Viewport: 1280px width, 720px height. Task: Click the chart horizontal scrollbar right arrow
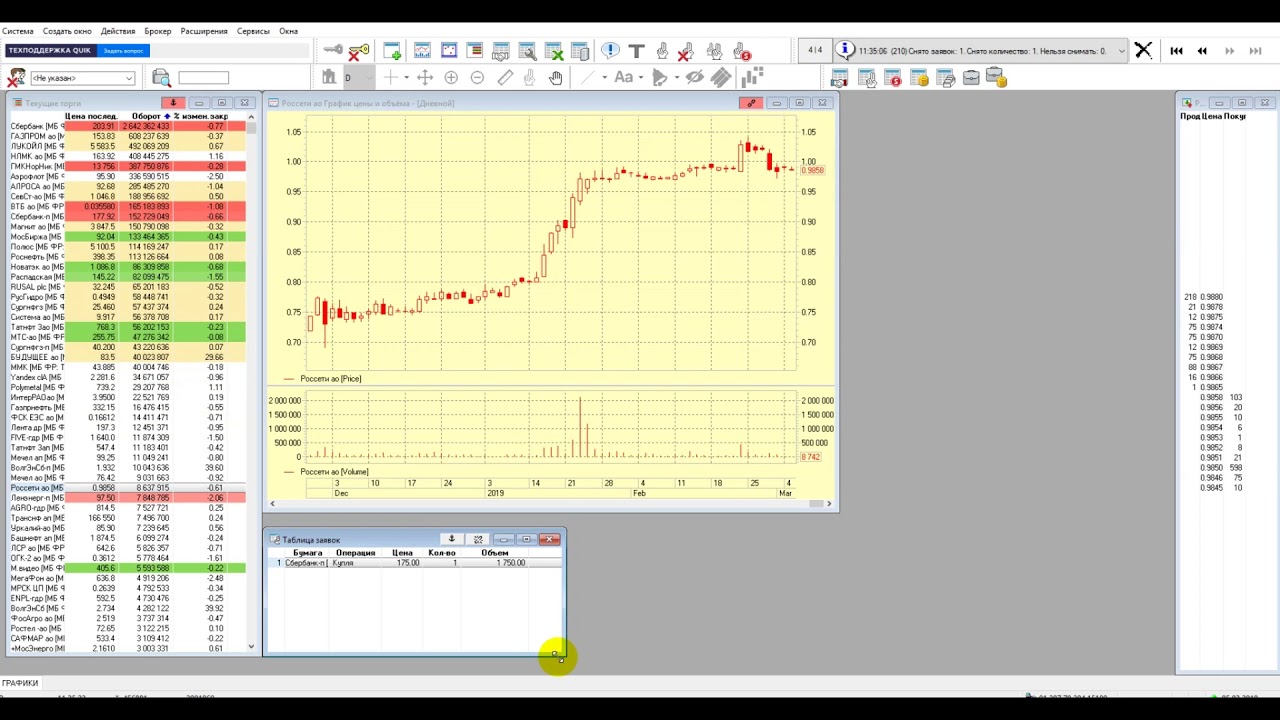(x=828, y=503)
